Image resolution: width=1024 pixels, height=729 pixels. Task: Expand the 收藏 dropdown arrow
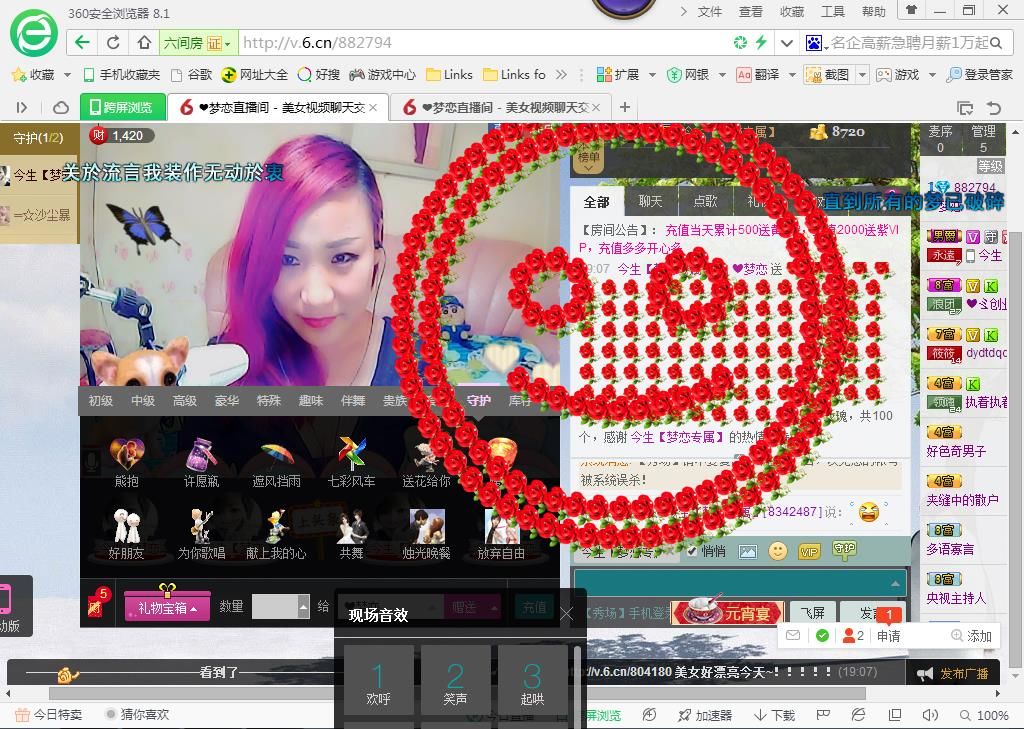click(x=67, y=75)
